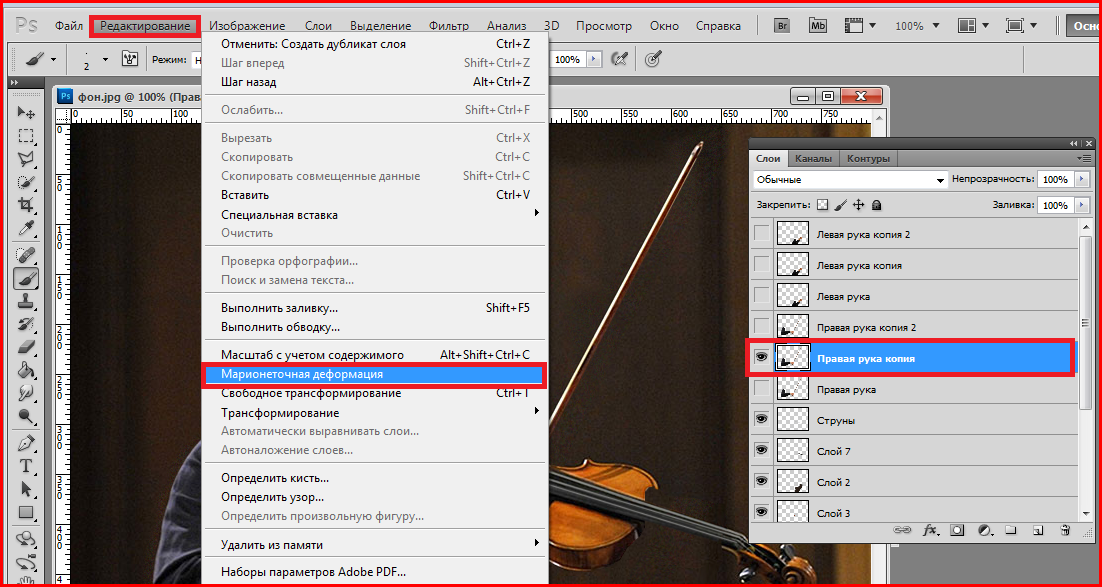1102x587 pixels.
Task: Select the Path Selection tool
Action: point(26,489)
